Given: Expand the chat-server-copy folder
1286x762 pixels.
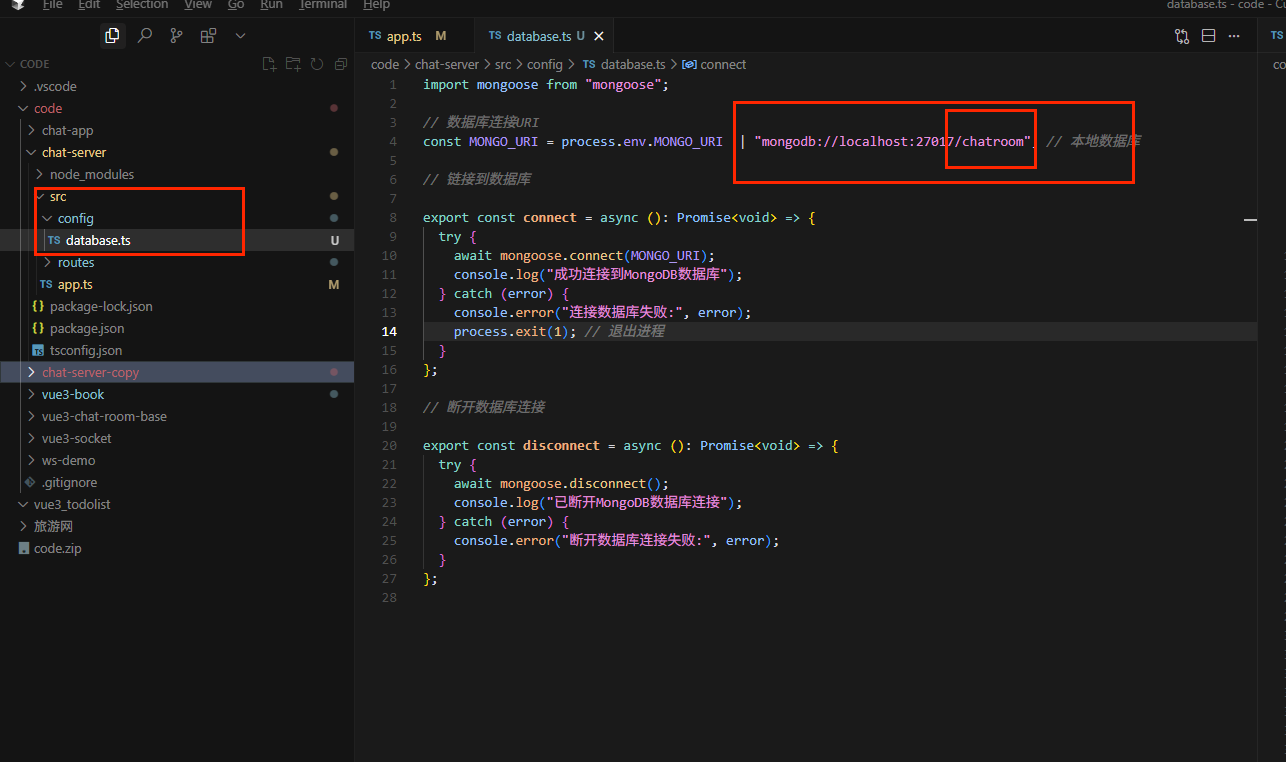Looking at the screenshot, I should (x=90, y=372).
